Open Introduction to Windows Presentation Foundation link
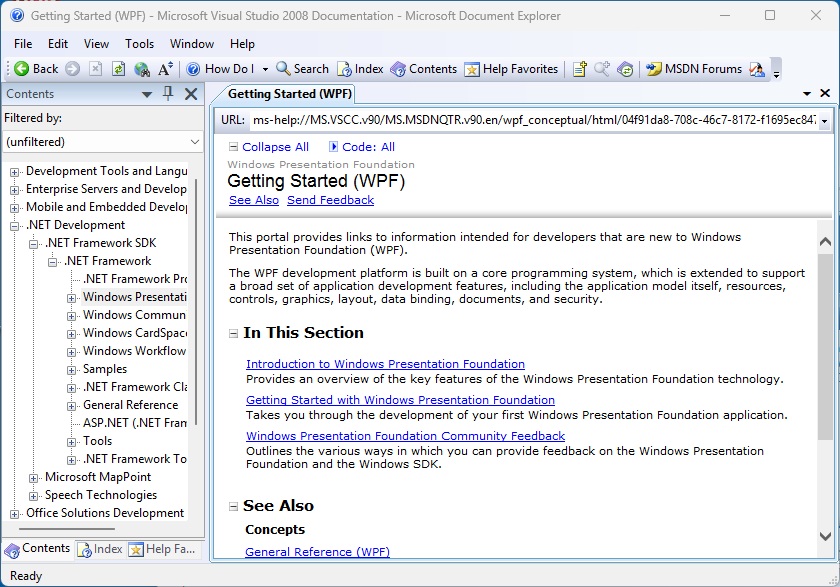Image resolution: width=840 pixels, height=587 pixels. [x=385, y=364]
